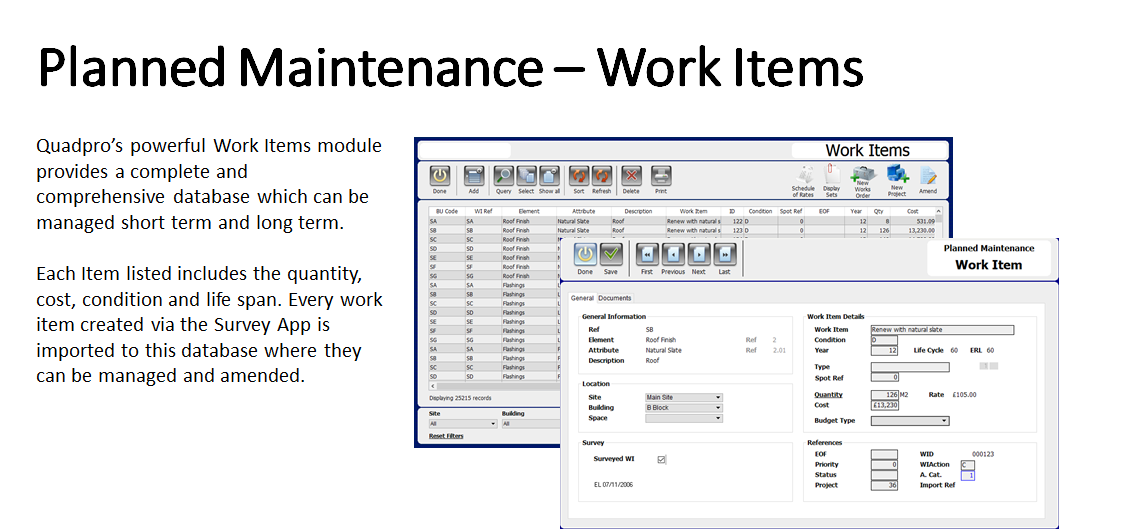Click the Cost field showing £13,230
This screenshot has height=529, width=1130.
(884, 405)
